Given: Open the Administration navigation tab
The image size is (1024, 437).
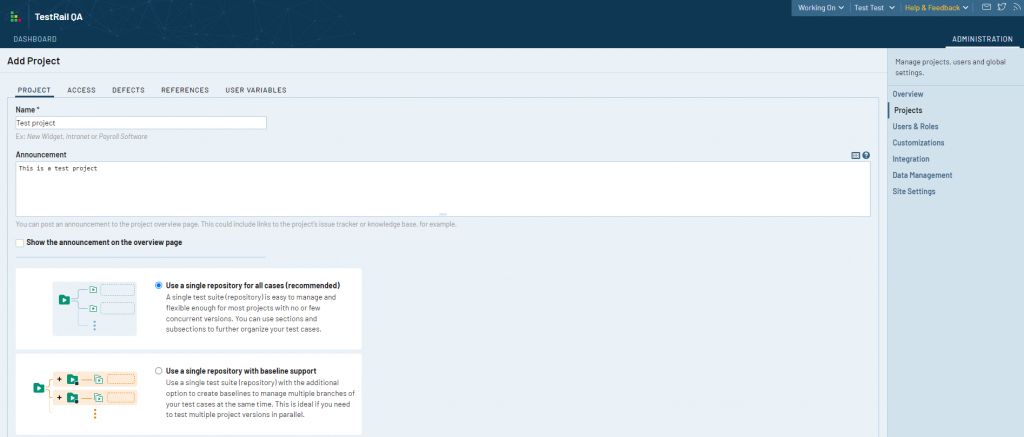Looking at the screenshot, I should (x=982, y=39).
